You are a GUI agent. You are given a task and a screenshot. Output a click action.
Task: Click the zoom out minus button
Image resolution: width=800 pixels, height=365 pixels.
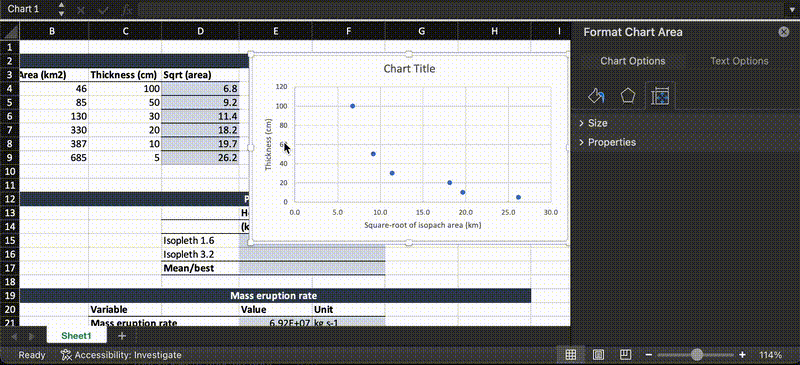648,355
